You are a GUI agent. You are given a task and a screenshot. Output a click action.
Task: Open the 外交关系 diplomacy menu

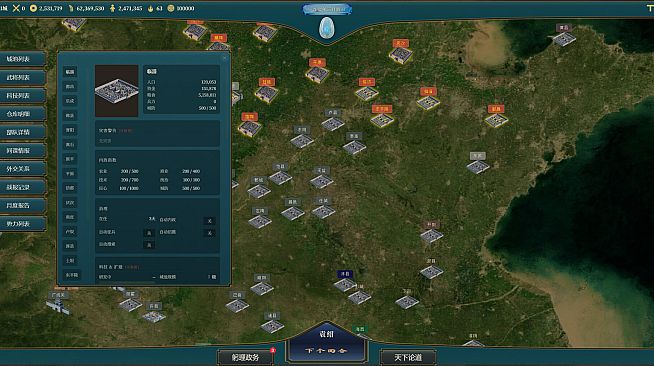pyautogui.click(x=23, y=169)
